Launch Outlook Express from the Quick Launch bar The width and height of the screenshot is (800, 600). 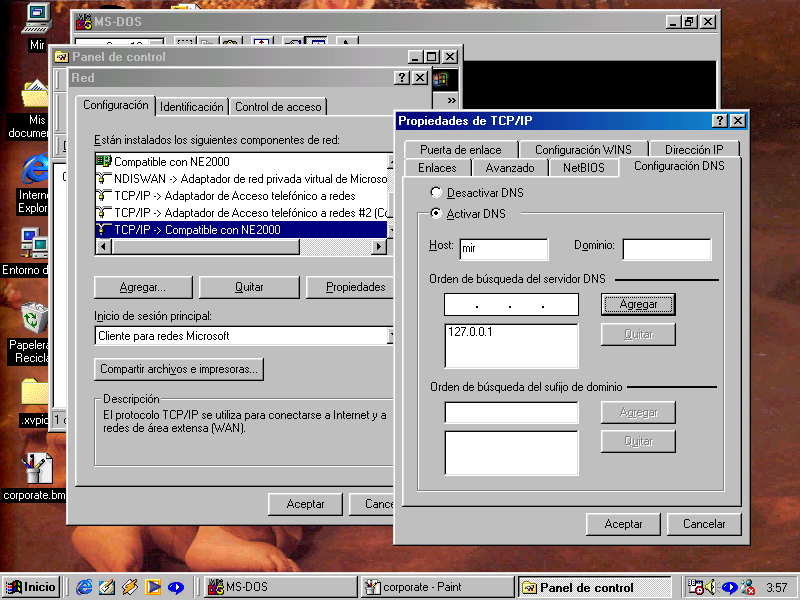[105, 587]
